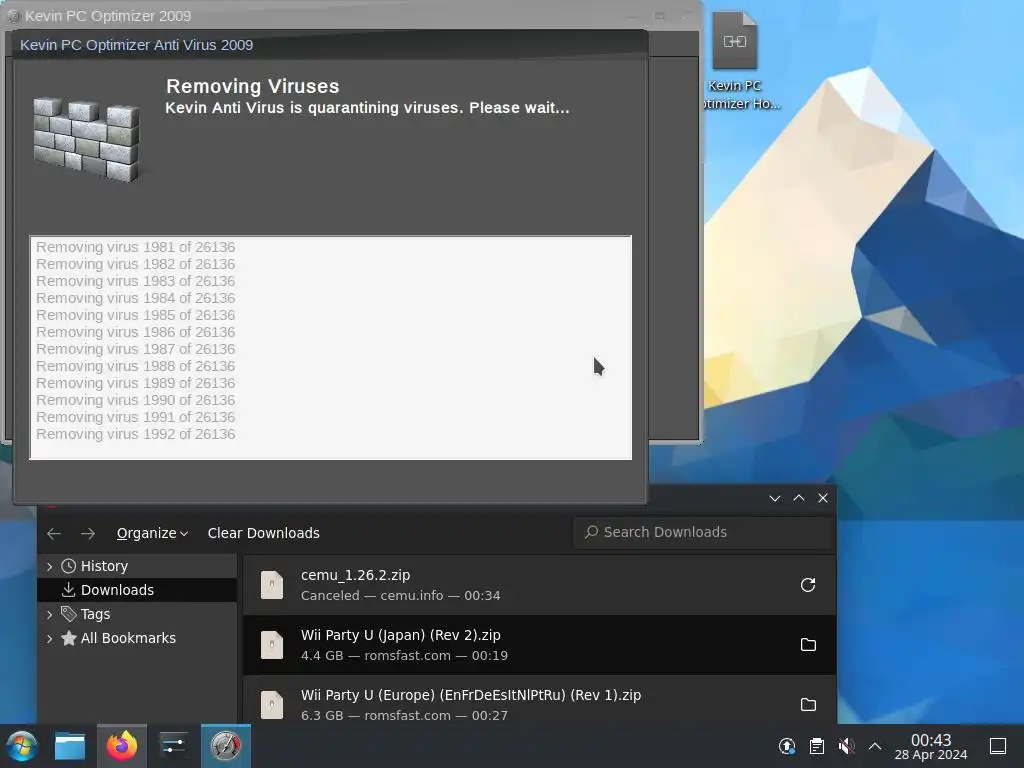Select Downloads in the sidebar

(137, 590)
